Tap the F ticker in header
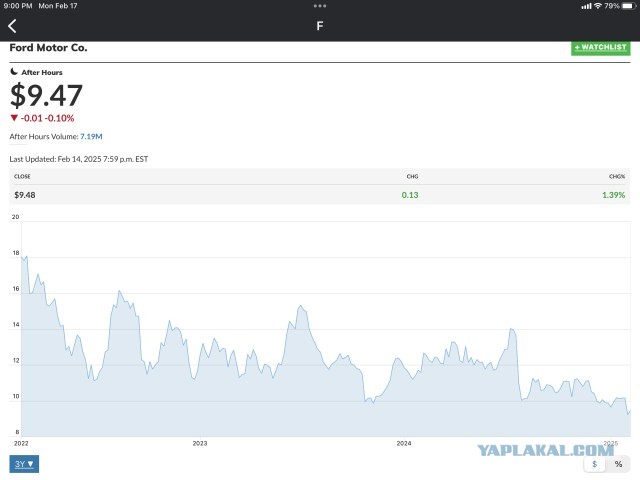 (320, 26)
